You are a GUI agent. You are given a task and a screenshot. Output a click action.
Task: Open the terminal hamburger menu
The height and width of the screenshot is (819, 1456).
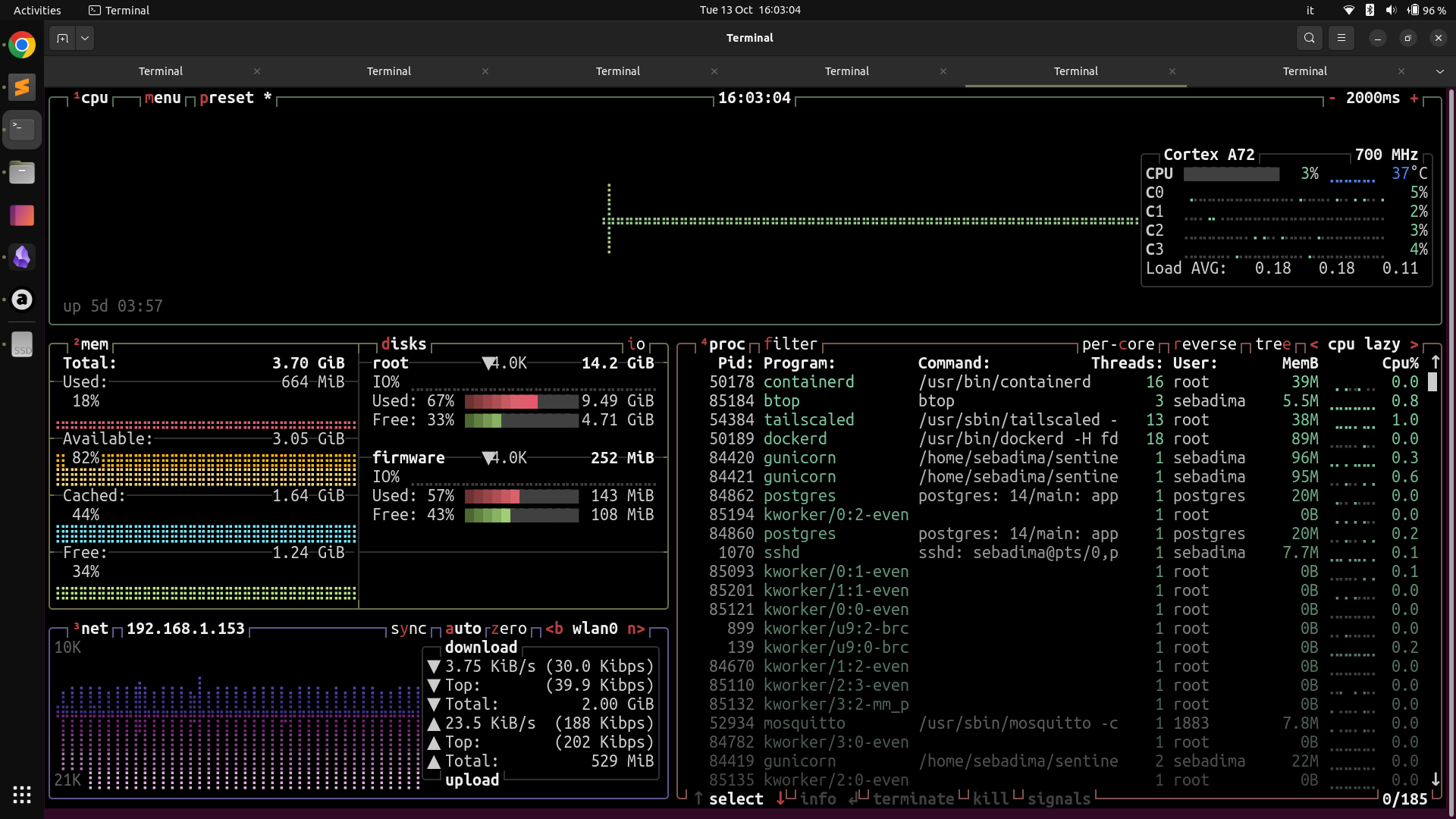click(x=1341, y=38)
